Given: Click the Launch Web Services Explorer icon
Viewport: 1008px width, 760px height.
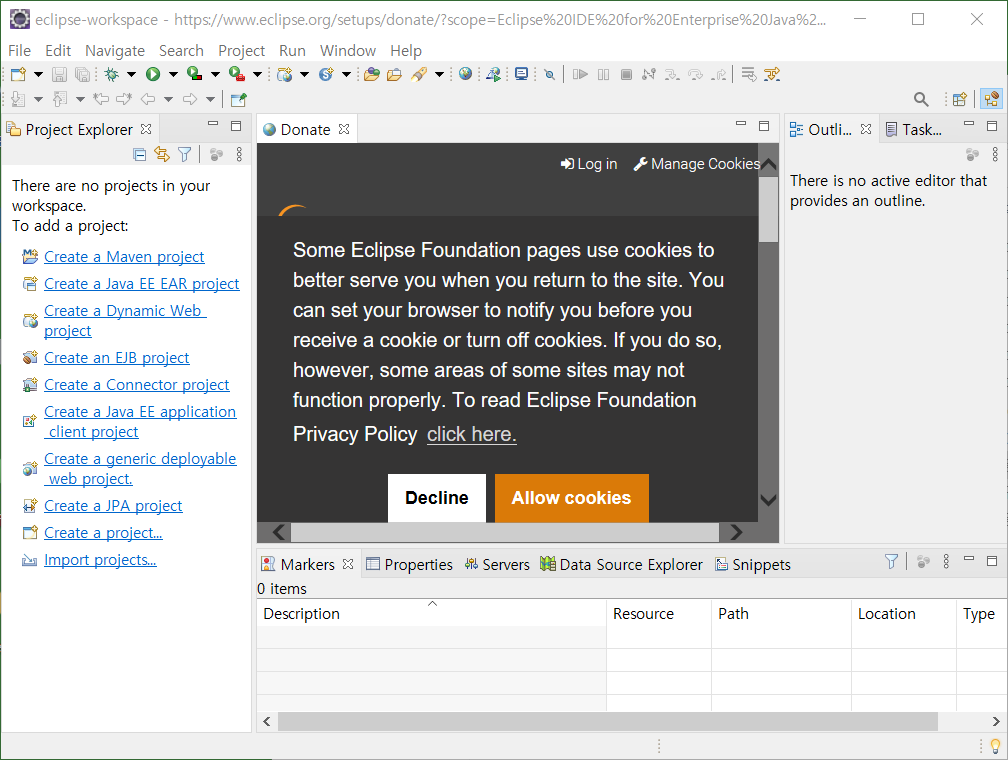Looking at the screenshot, I should [494, 75].
